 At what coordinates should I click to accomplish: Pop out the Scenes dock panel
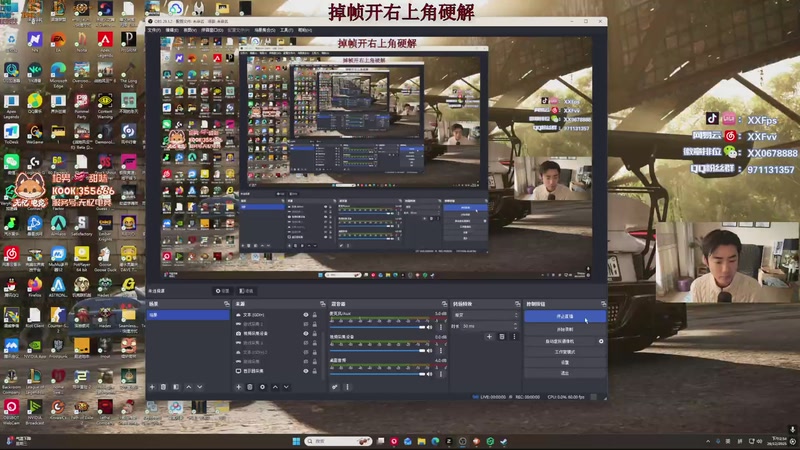(227, 304)
